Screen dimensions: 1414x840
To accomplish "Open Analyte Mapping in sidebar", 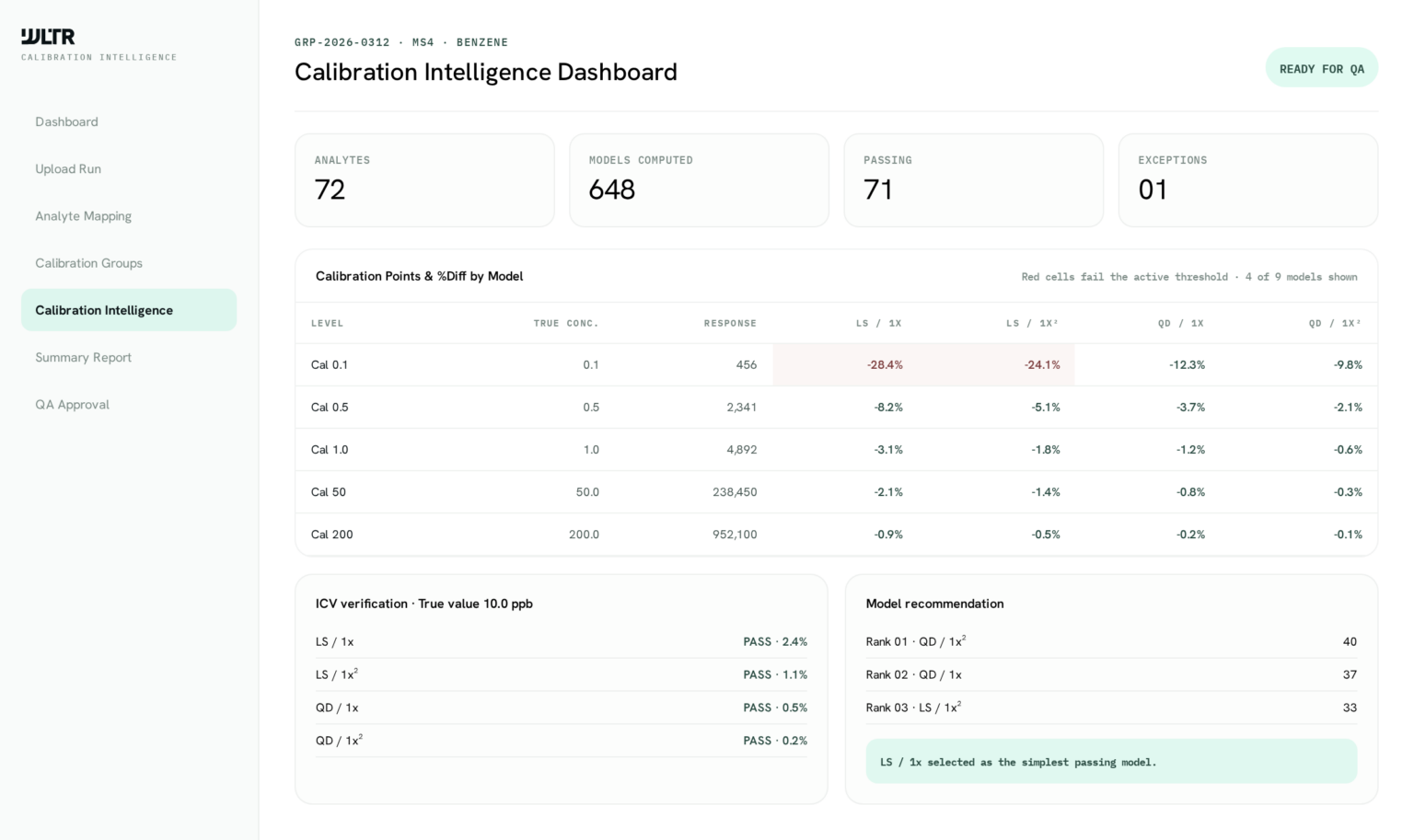I will [129, 215].
